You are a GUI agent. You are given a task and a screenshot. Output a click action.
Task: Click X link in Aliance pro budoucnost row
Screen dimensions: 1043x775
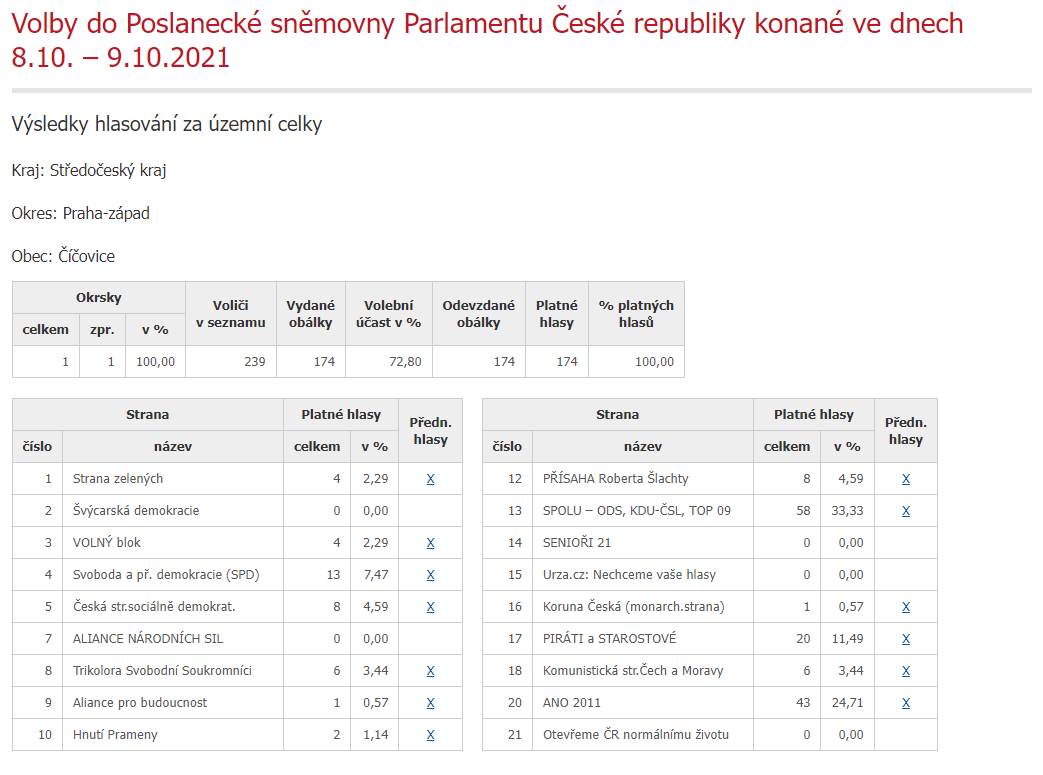click(430, 703)
